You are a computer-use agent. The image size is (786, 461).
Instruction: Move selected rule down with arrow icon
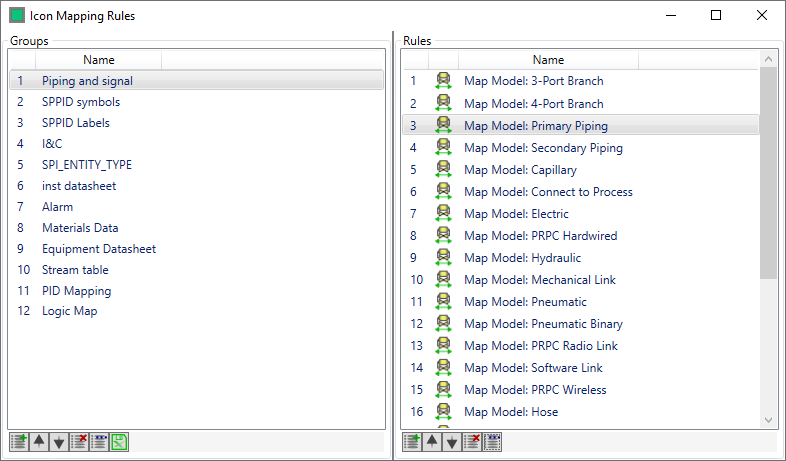[452, 442]
